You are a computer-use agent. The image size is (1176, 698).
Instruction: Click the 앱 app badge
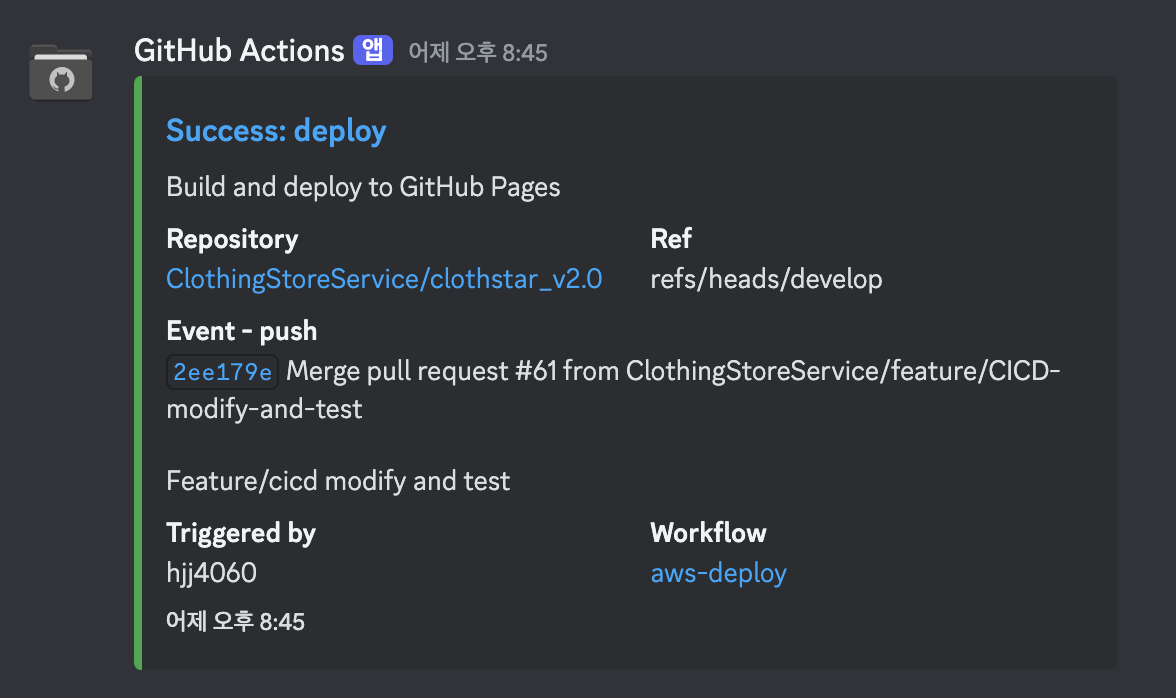click(373, 50)
